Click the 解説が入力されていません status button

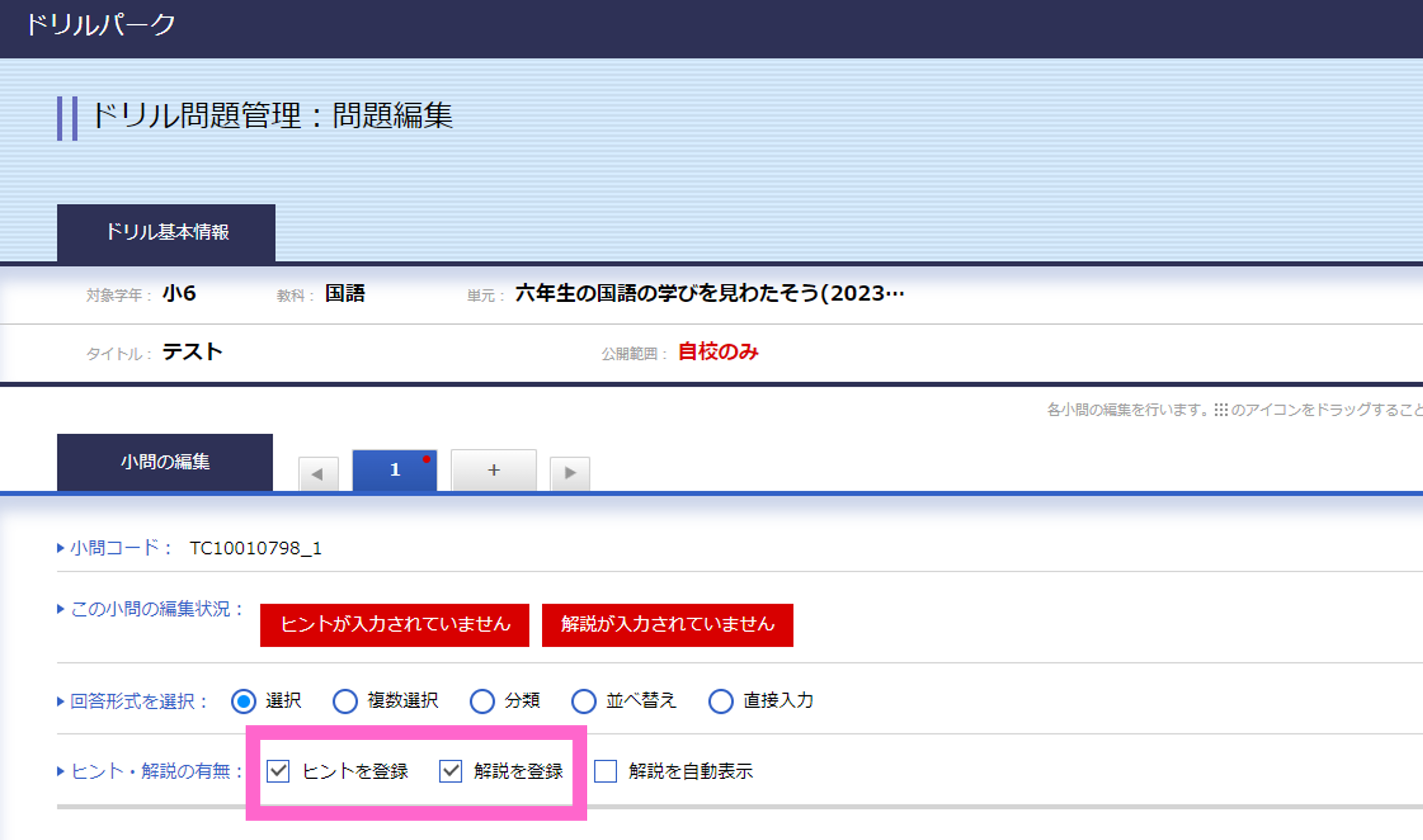pyautogui.click(x=668, y=625)
